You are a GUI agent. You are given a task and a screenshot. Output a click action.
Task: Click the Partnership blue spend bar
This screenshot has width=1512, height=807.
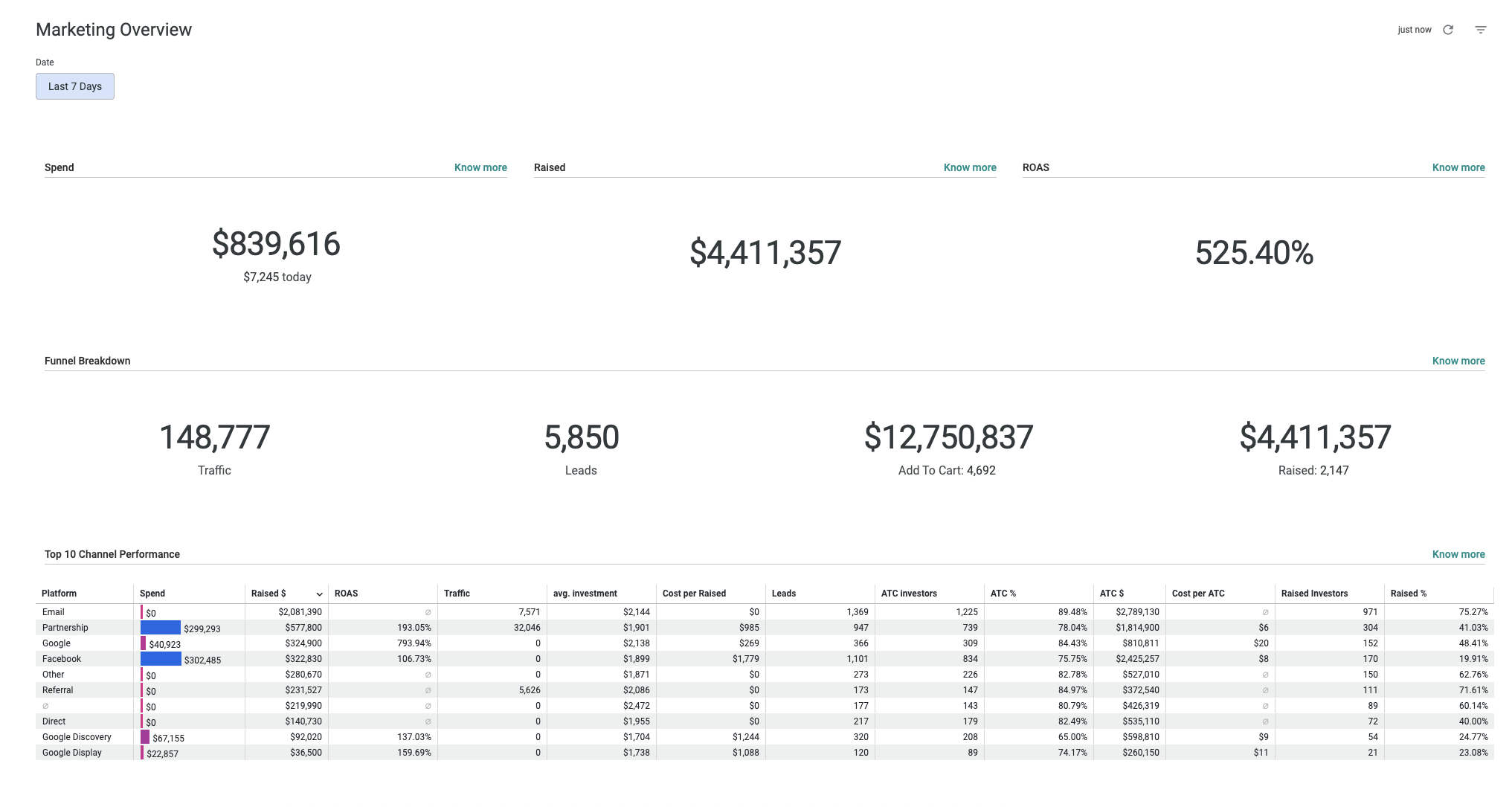point(161,628)
